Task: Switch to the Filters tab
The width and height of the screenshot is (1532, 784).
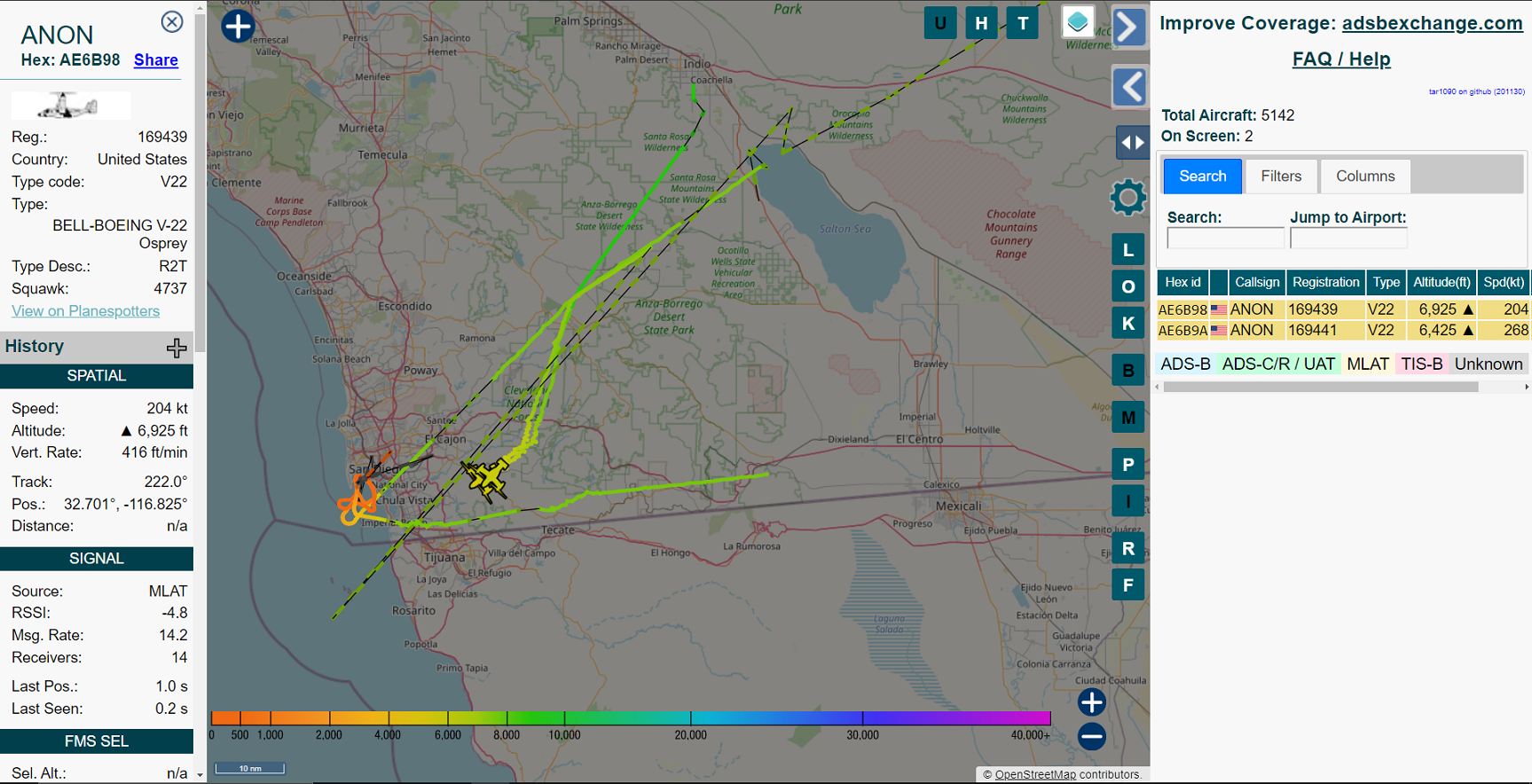Action: [x=1281, y=176]
